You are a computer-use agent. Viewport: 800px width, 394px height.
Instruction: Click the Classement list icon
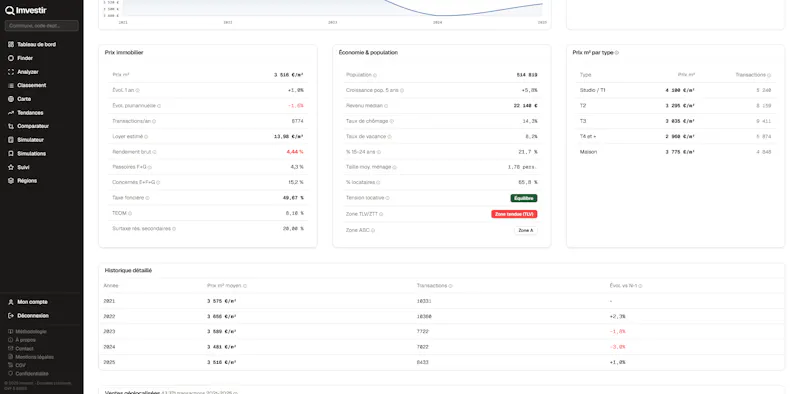tap(11, 85)
